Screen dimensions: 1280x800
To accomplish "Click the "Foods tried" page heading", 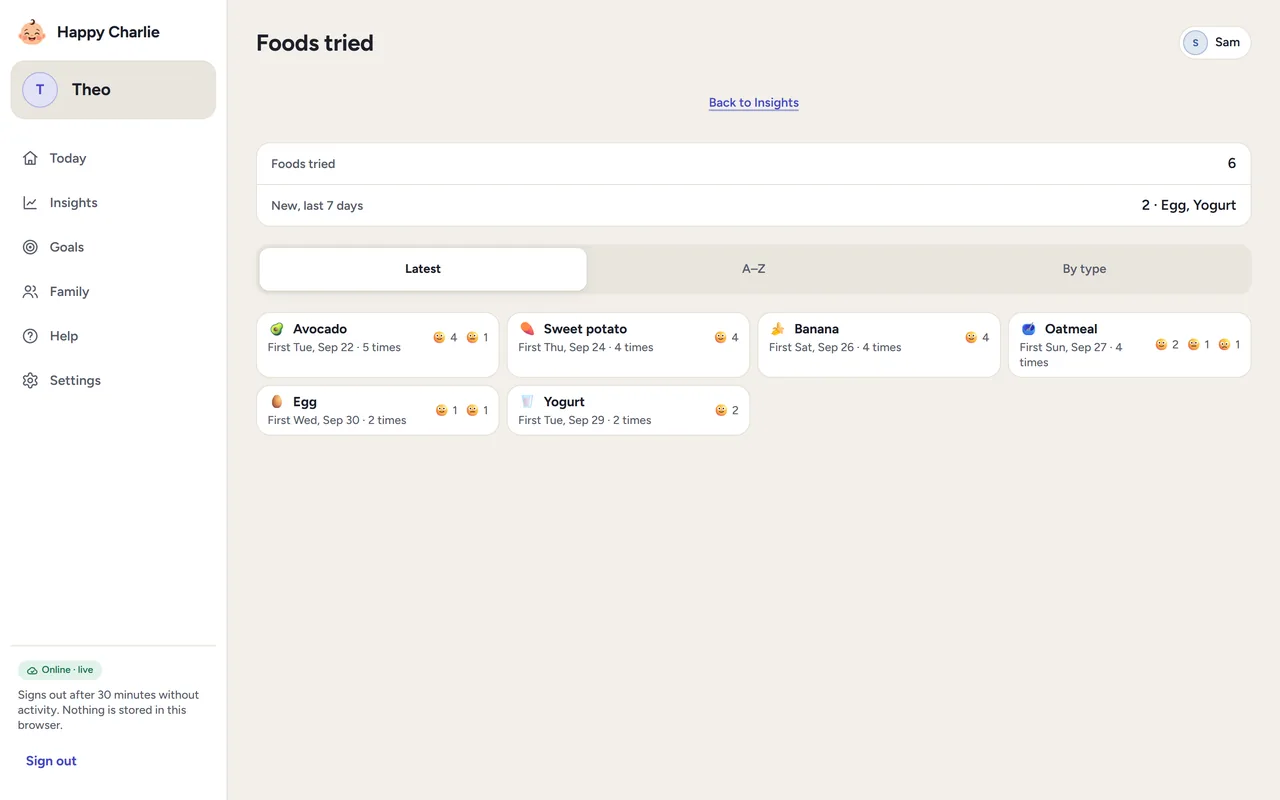I will pyautogui.click(x=315, y=43).
